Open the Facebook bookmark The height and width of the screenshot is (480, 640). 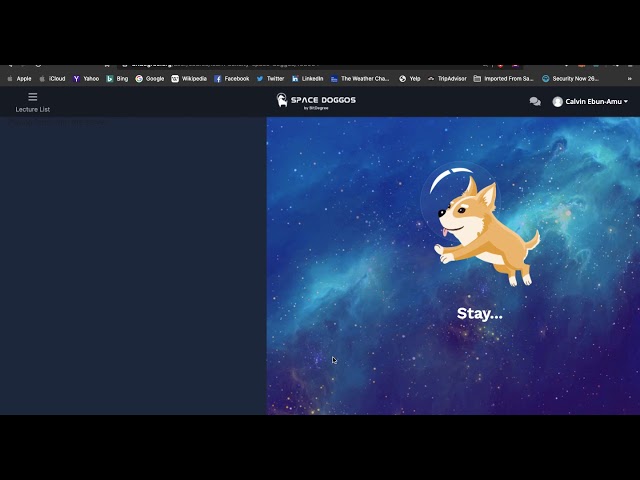[x=231, y=79]
